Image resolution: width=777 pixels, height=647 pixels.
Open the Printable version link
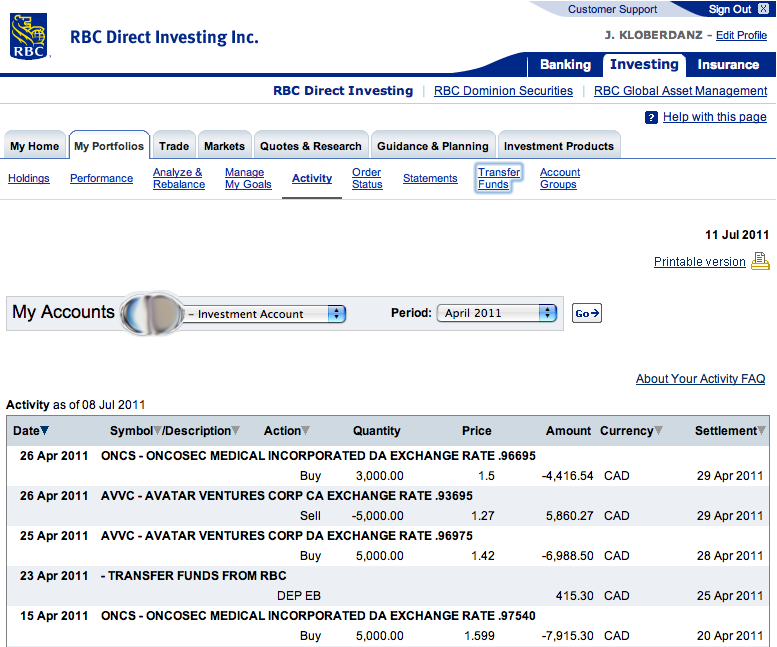tap(700, 262)
